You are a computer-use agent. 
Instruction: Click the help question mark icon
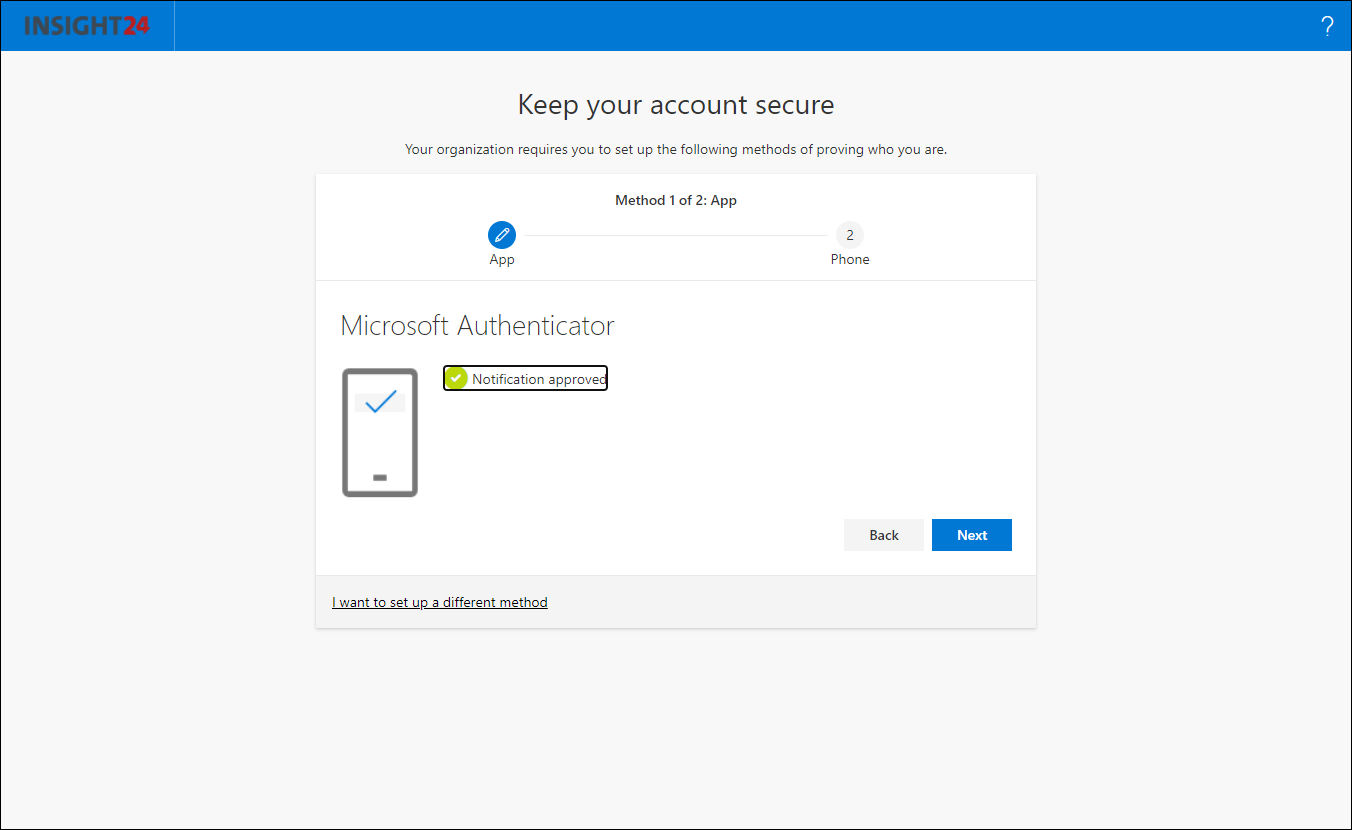pos(1327,26)
